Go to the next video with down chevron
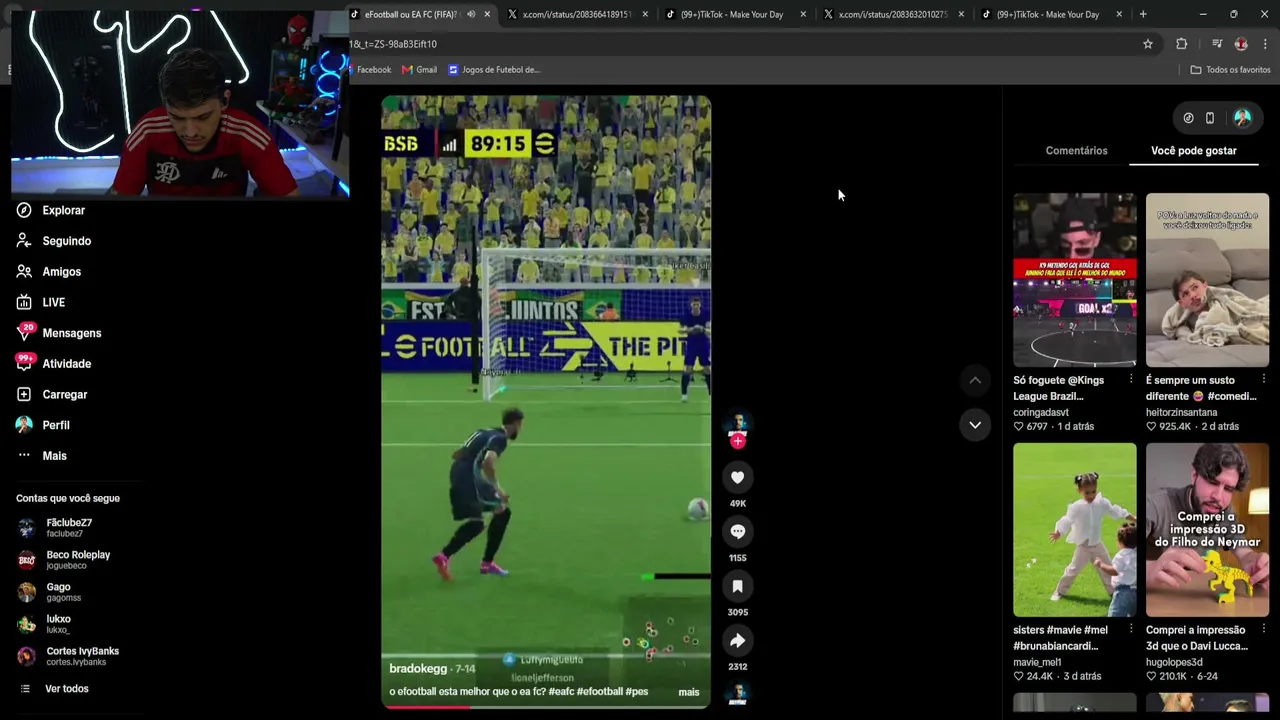1280x720 pixels. pyautogui.click(x=975, y=425)
